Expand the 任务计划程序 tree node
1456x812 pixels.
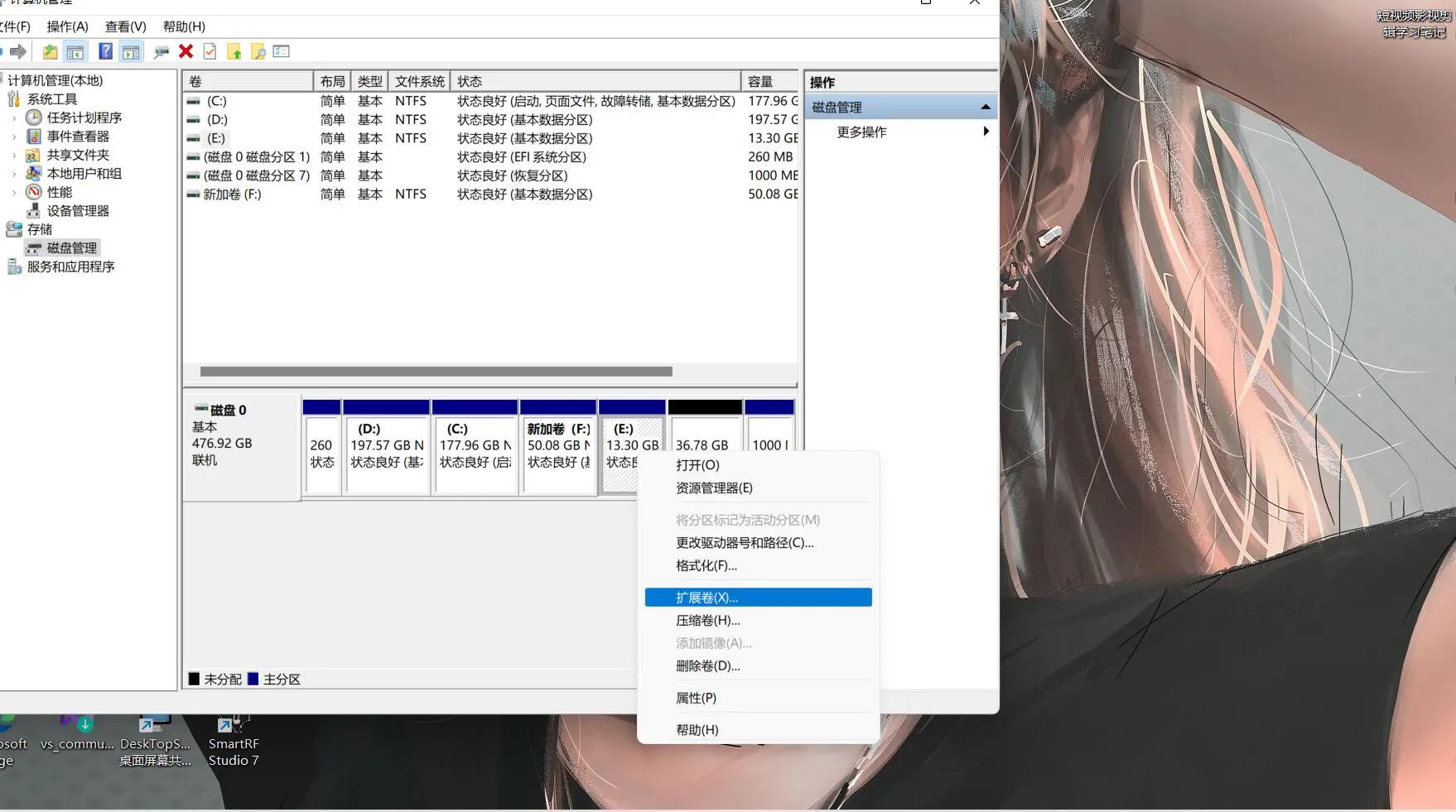[14, 118]
